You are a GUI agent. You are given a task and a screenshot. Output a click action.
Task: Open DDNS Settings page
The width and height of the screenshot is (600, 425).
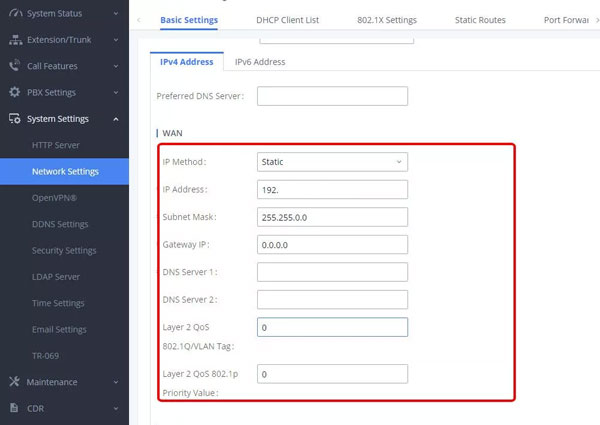[x=60, y=224]
